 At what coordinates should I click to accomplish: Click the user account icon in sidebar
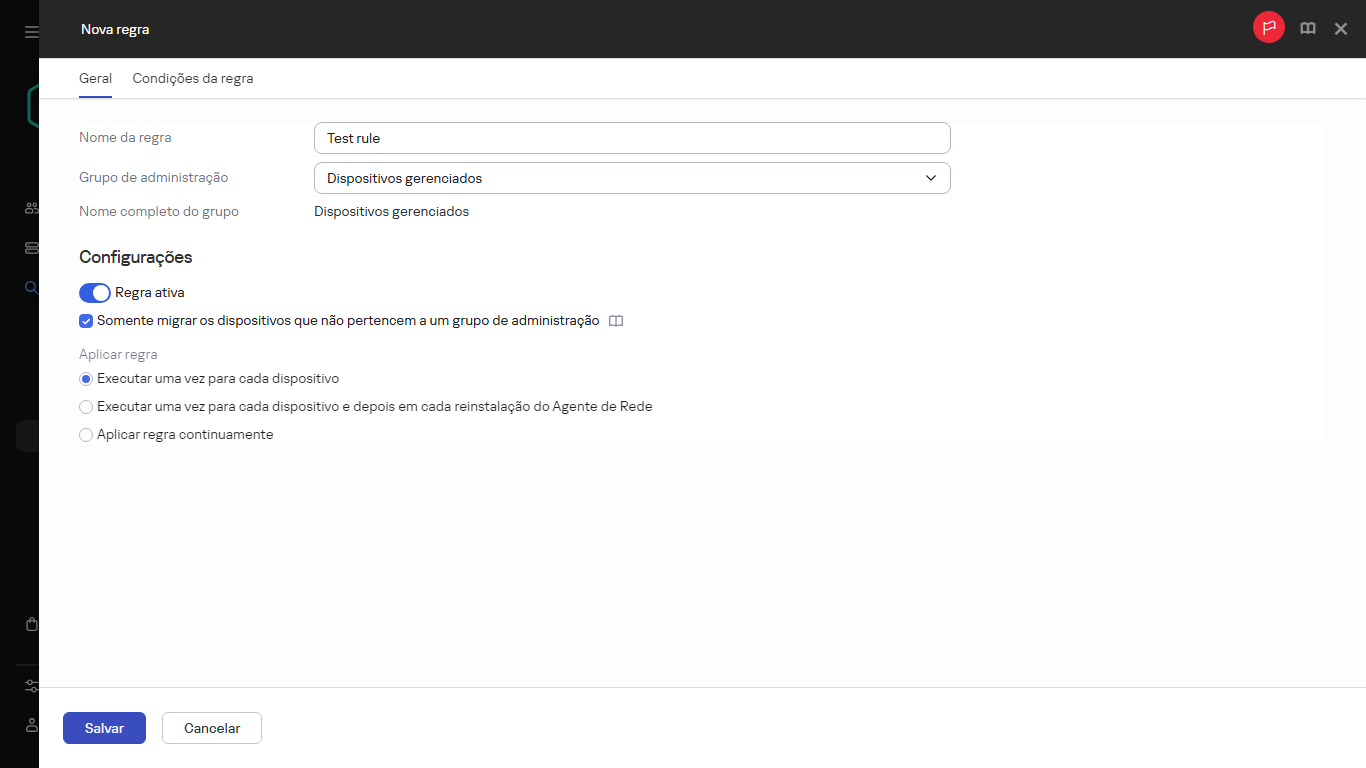pos(31,724)
